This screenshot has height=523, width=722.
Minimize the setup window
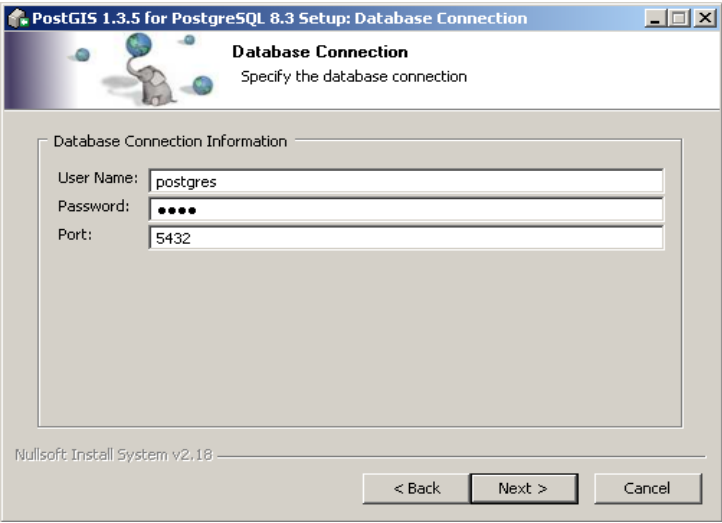pyautogui.click(x=655, y=18)
